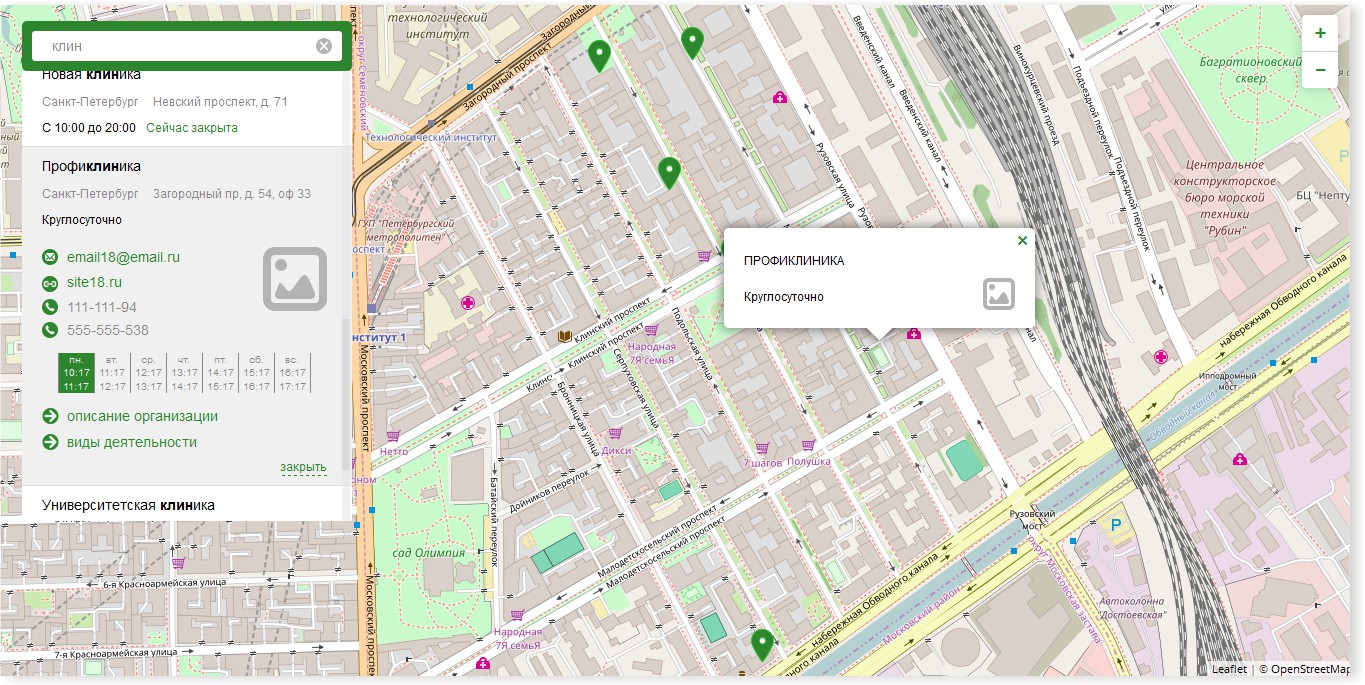
Task: Click green map marker left of Загородный проспект top
Action: pos(599,57)
